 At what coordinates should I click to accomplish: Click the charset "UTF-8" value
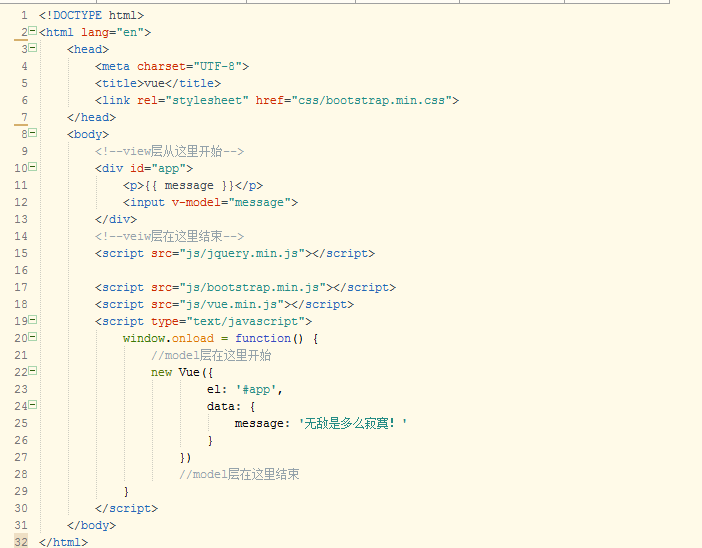click(x=218, y=67)
